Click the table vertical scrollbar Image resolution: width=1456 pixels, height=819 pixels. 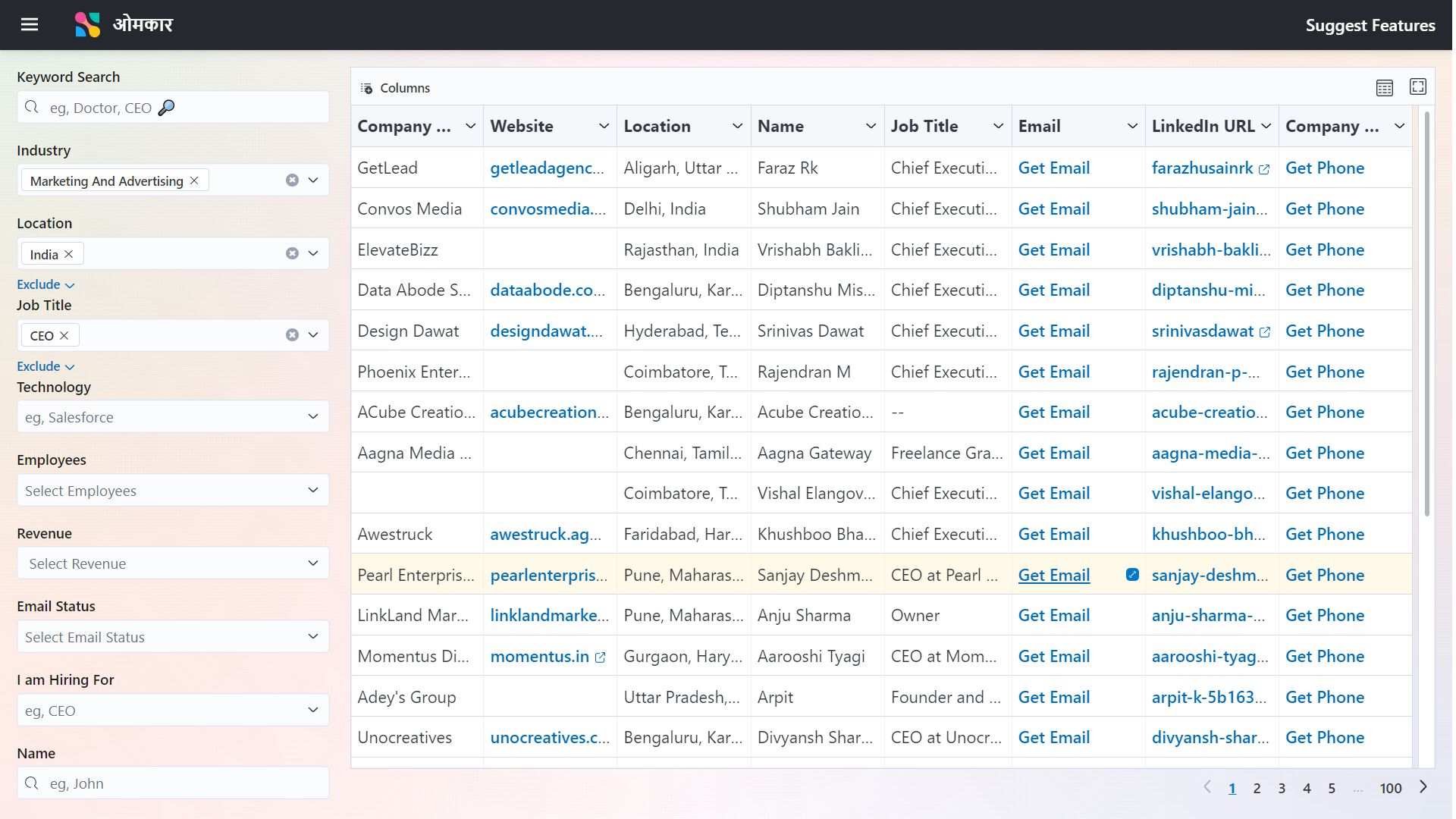(x=1426, y=315)
